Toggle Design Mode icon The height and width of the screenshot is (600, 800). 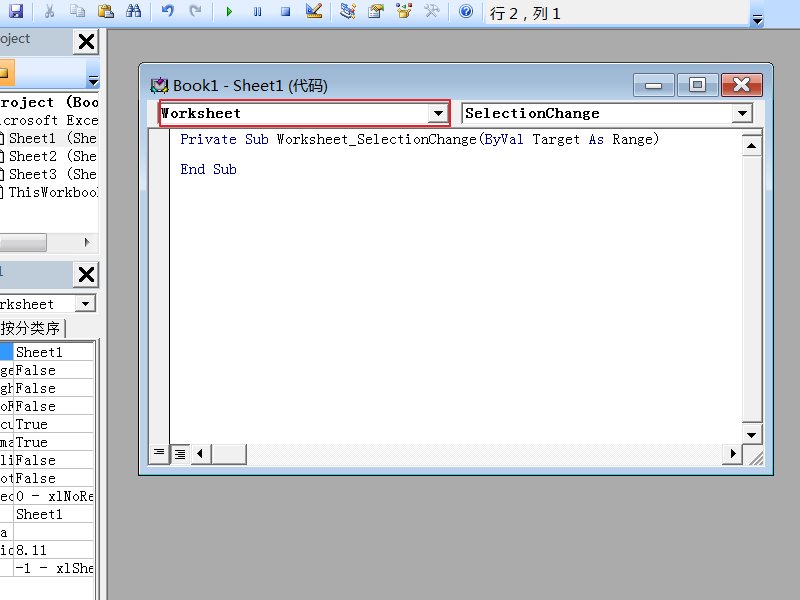(313, 12)
